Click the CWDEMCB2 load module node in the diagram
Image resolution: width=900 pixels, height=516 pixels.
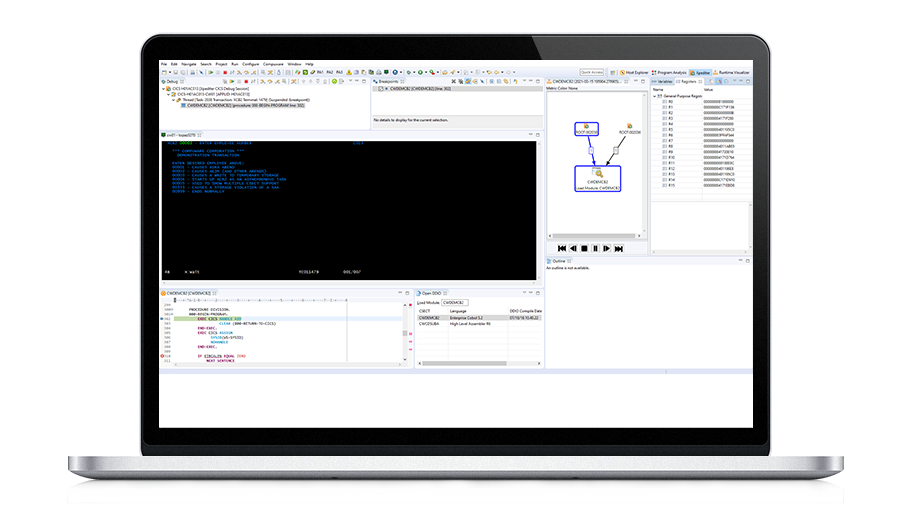pos(598,177)
